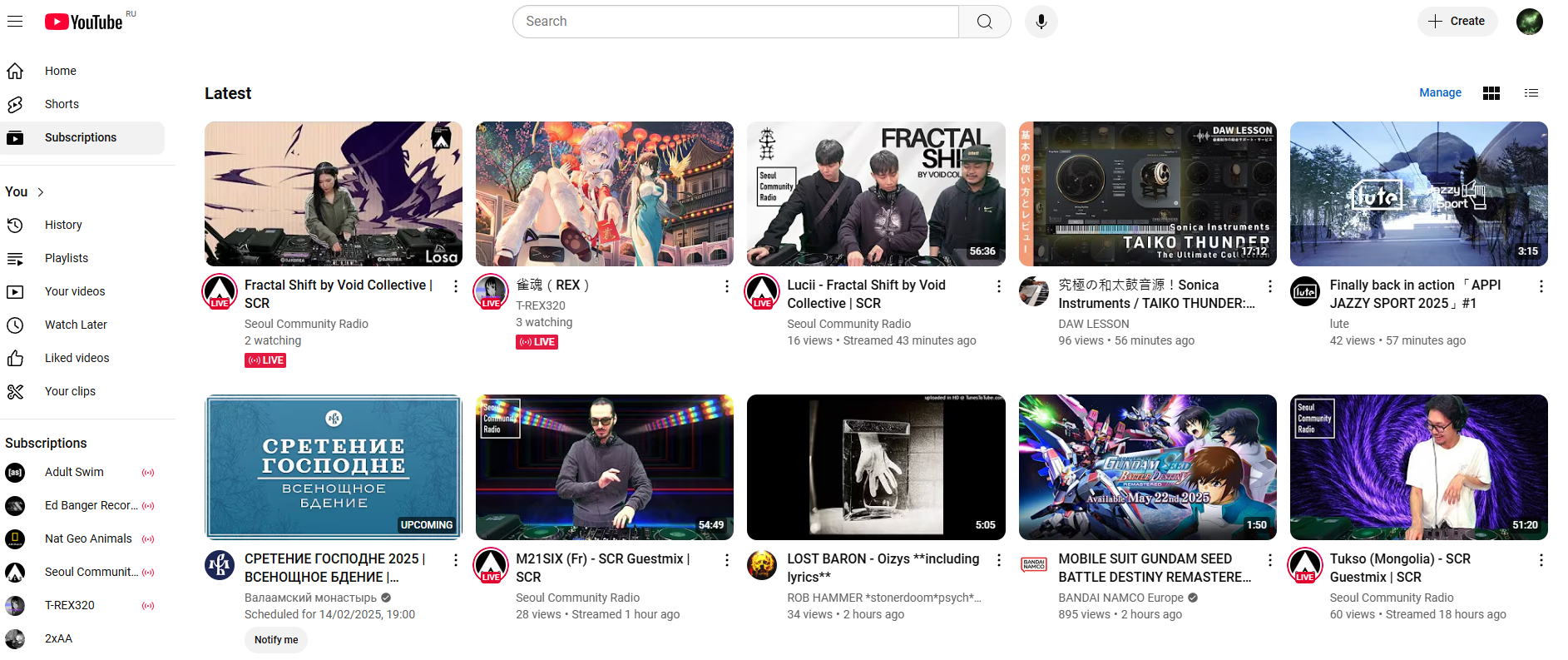The width and height of the screenshot is (1568, 660).
Task: Open Watch Later in sidebar
Action: (x=76, y=325)
